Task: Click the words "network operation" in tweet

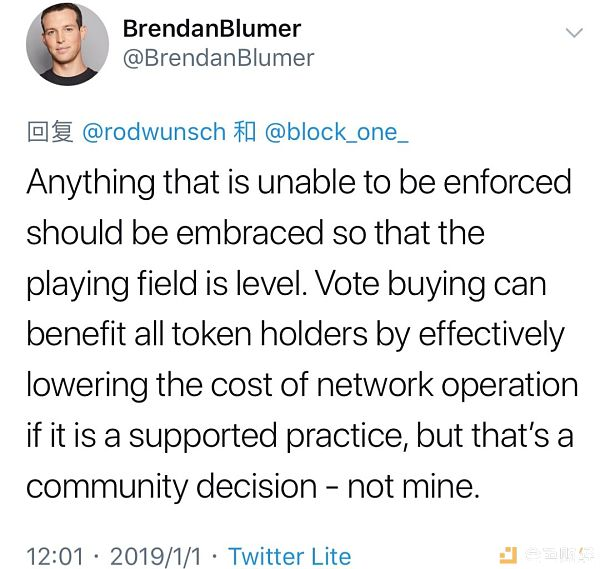Action: tap(447, 385)
